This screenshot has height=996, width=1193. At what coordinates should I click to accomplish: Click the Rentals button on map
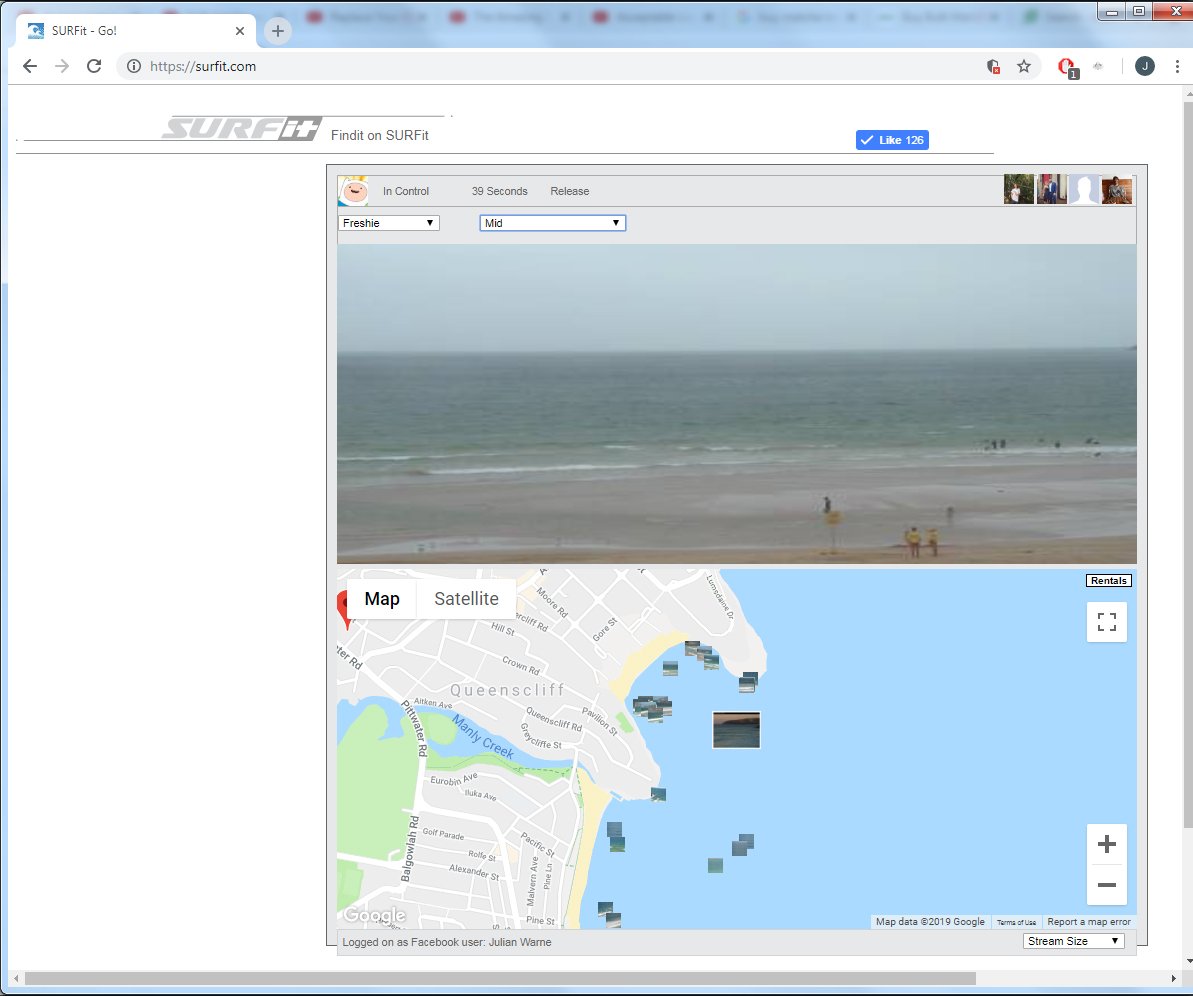pyautogui.click(x=1109, y=581)
